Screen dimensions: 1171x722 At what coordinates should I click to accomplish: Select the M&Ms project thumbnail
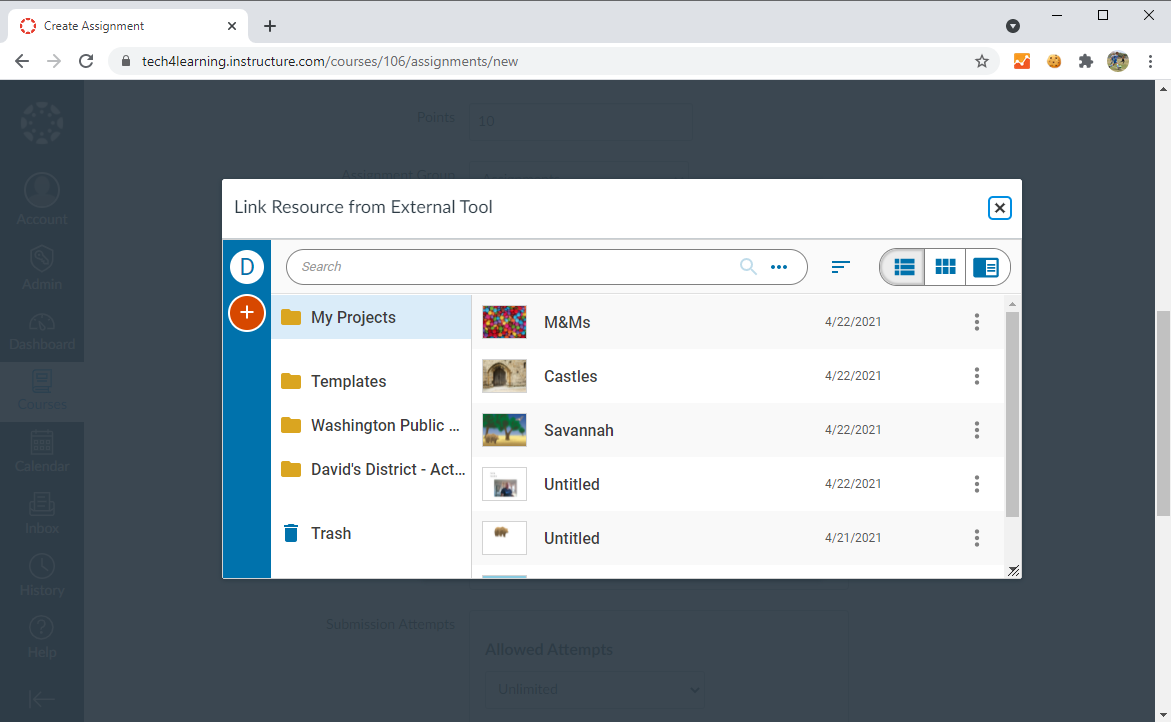(x=504, y=322)
